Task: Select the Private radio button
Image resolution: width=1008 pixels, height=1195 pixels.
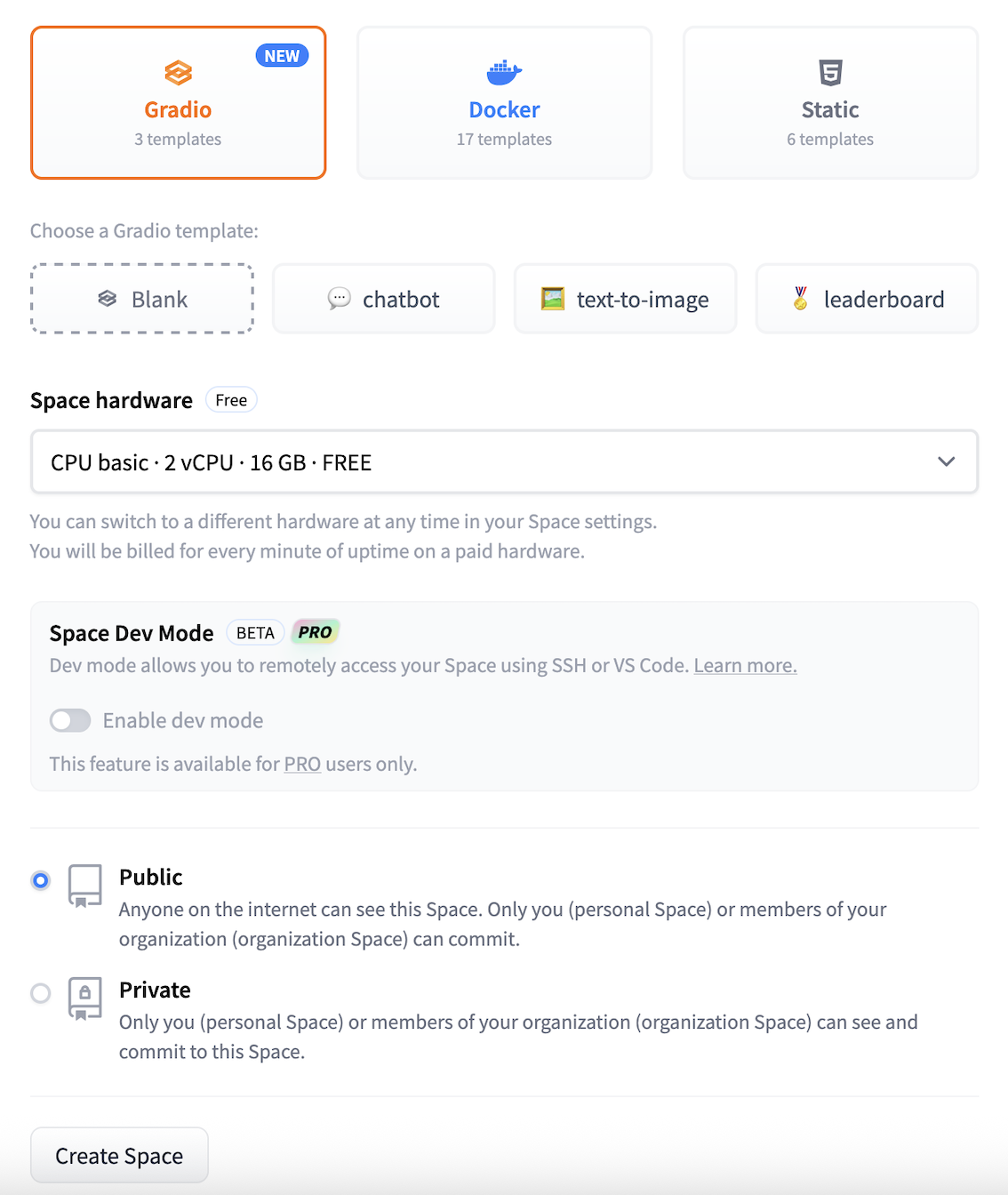Action: [41, 993]
